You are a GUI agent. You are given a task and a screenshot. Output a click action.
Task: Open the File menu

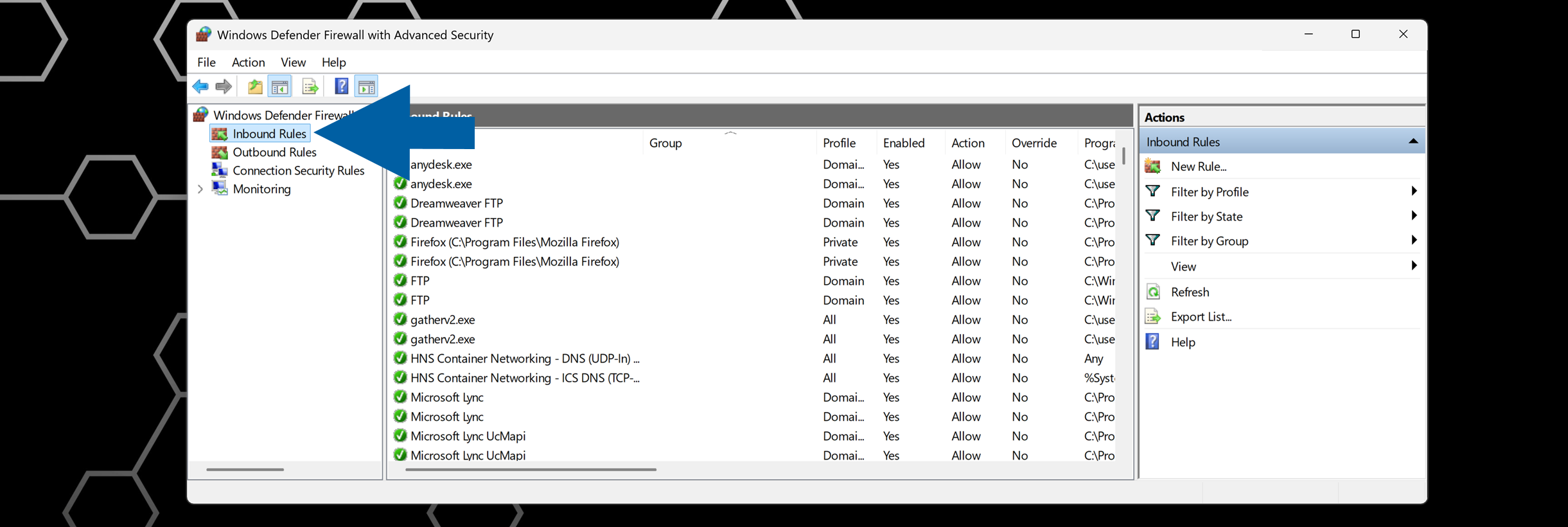coord(206,62)
